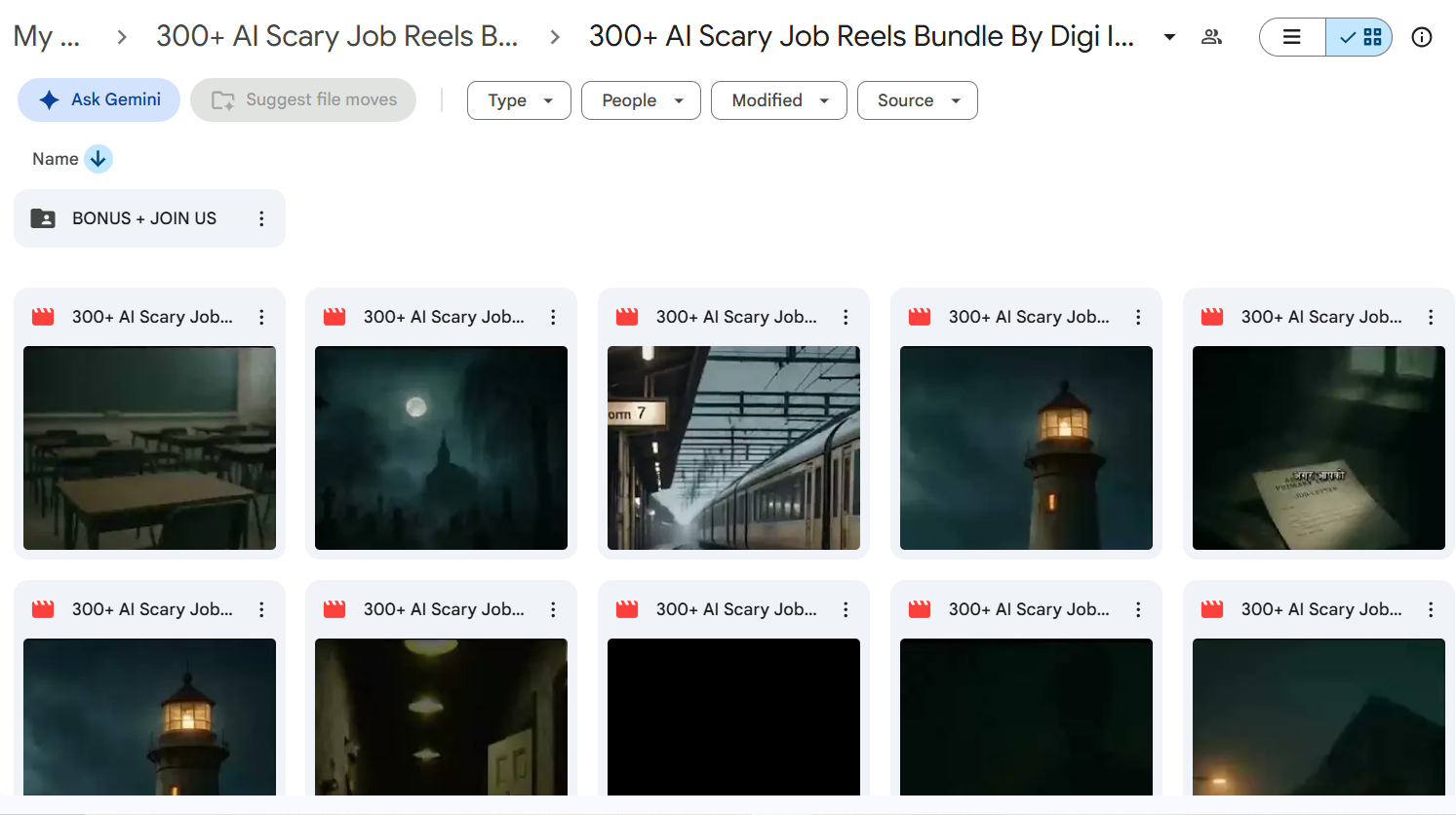Open more options for the classroom desks video
This screenshot has width=1456, height=815.
click(x=261, y=317)
